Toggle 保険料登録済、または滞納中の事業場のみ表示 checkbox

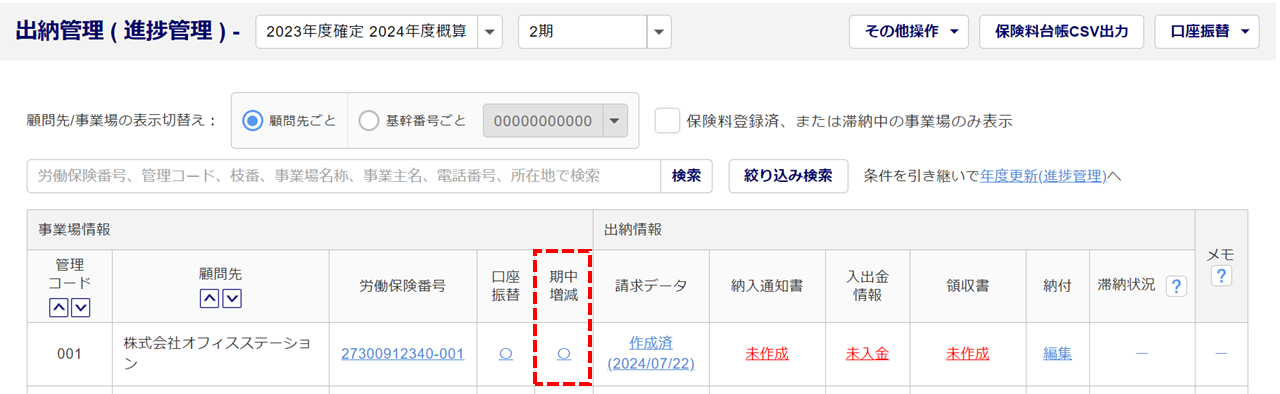(x=667, y=120)
